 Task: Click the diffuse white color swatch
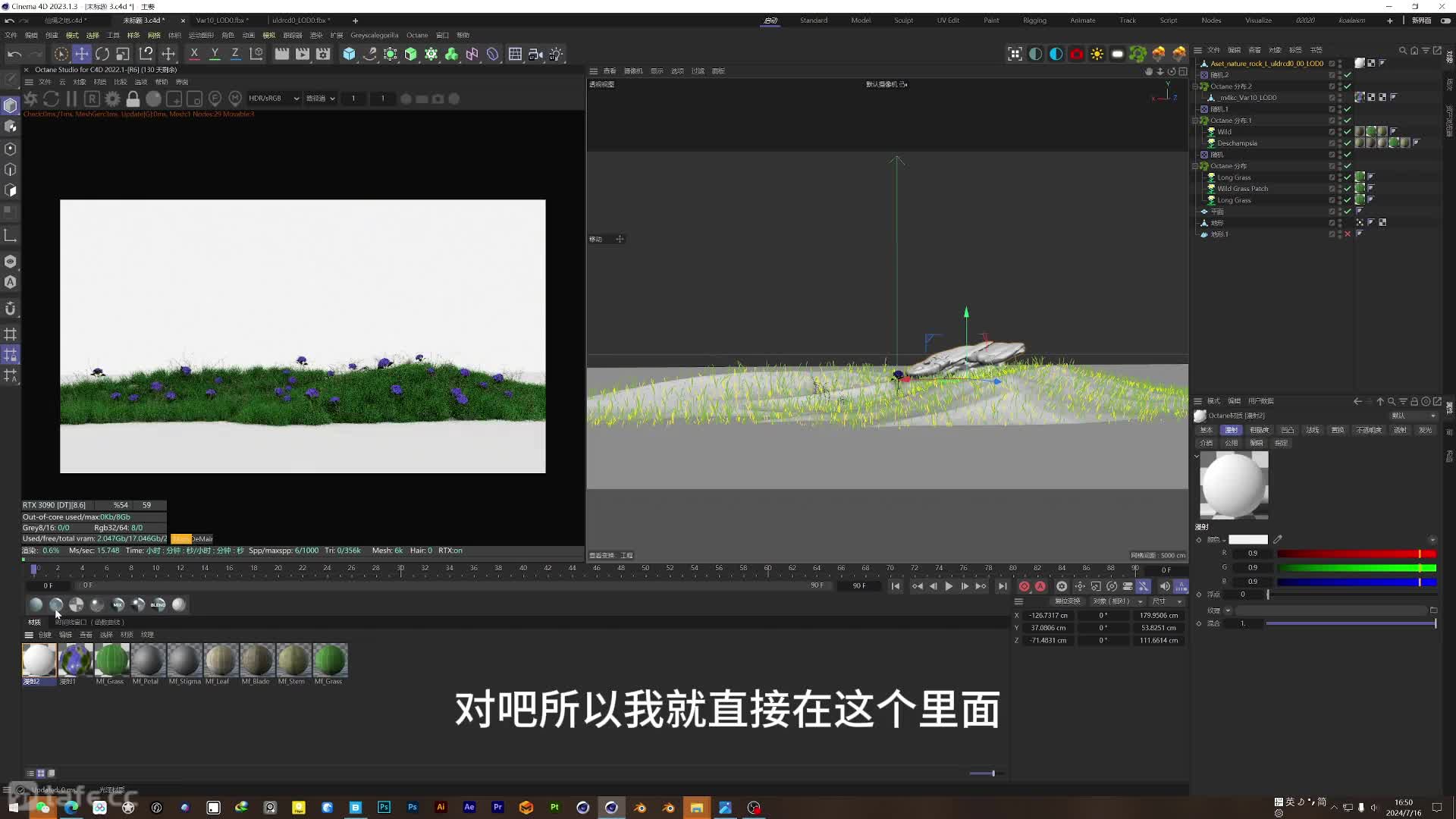coord(1248,540)
